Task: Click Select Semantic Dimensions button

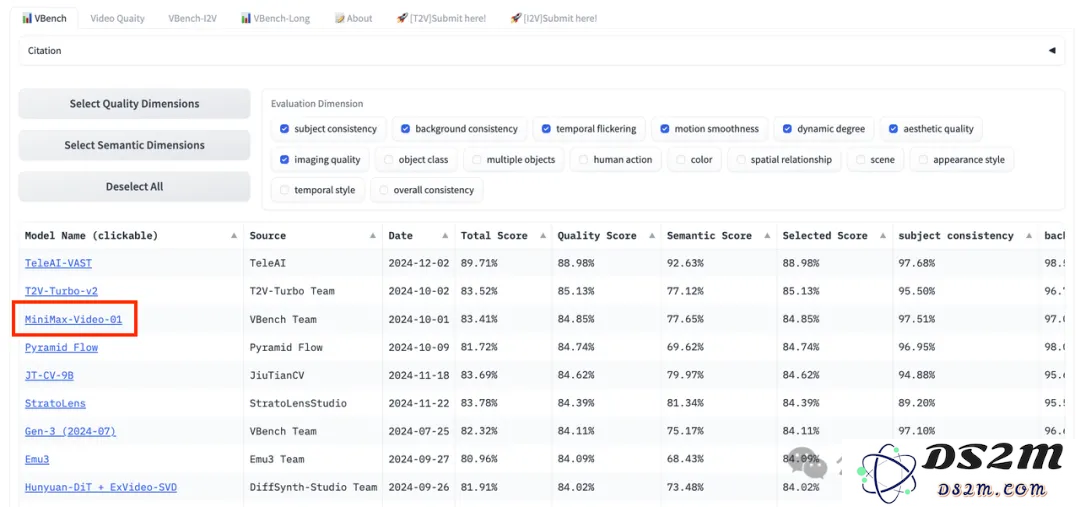Action: (x=134, y=145)
